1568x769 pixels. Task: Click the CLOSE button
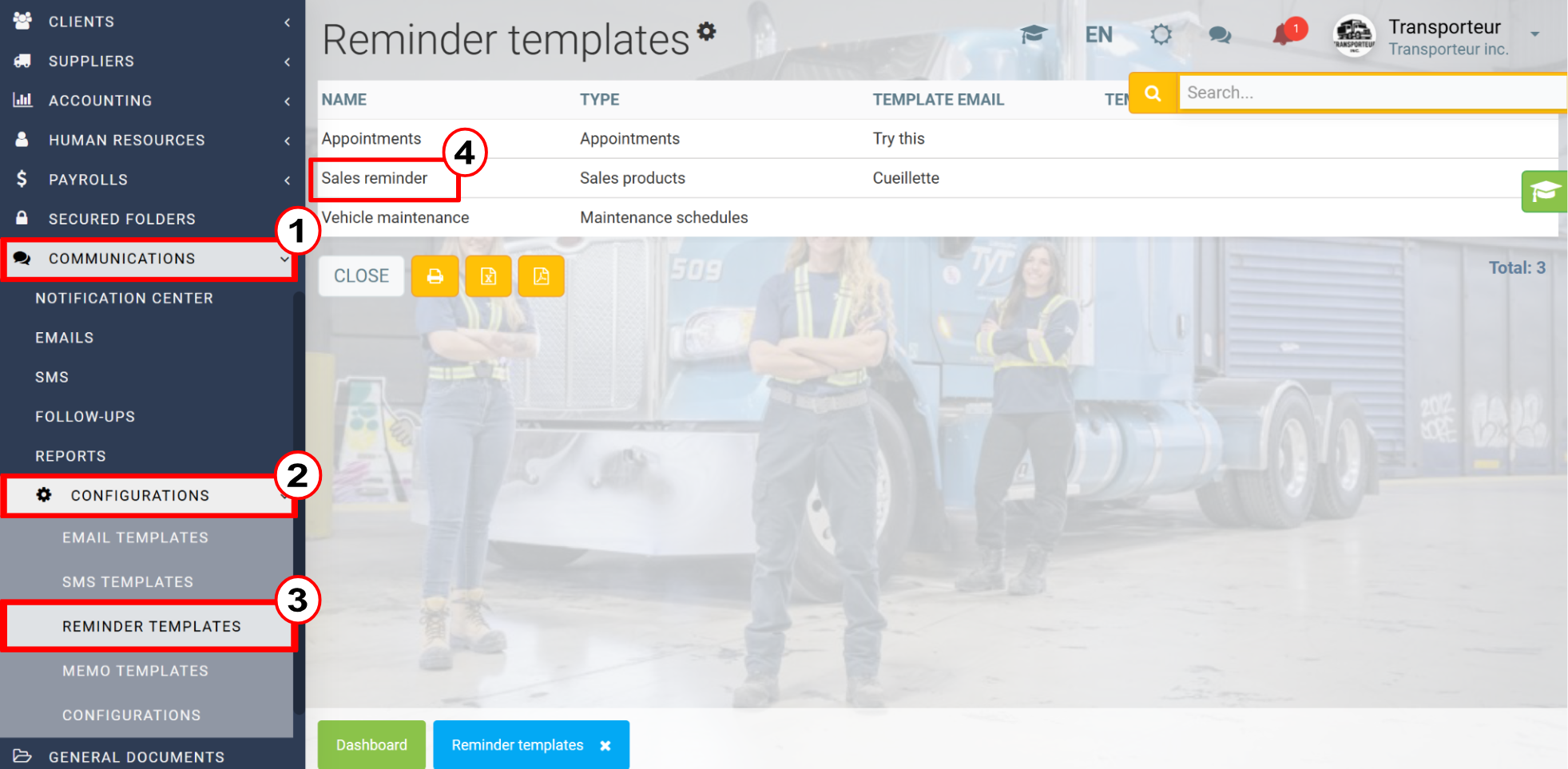pos(361,276)
